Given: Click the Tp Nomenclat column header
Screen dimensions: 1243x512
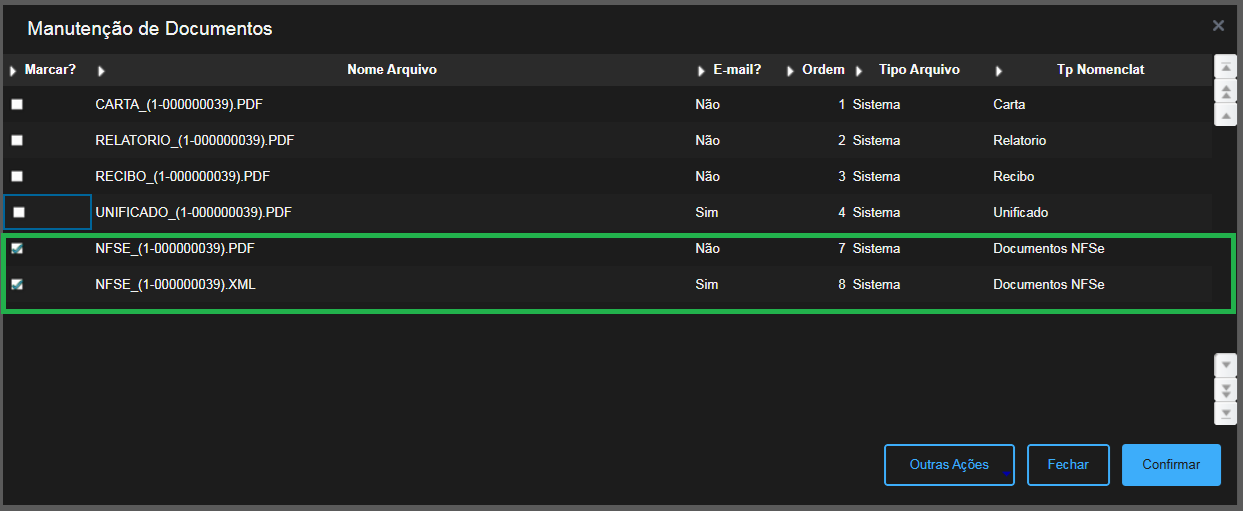Looking at the screenshot, I should 1100,70.
